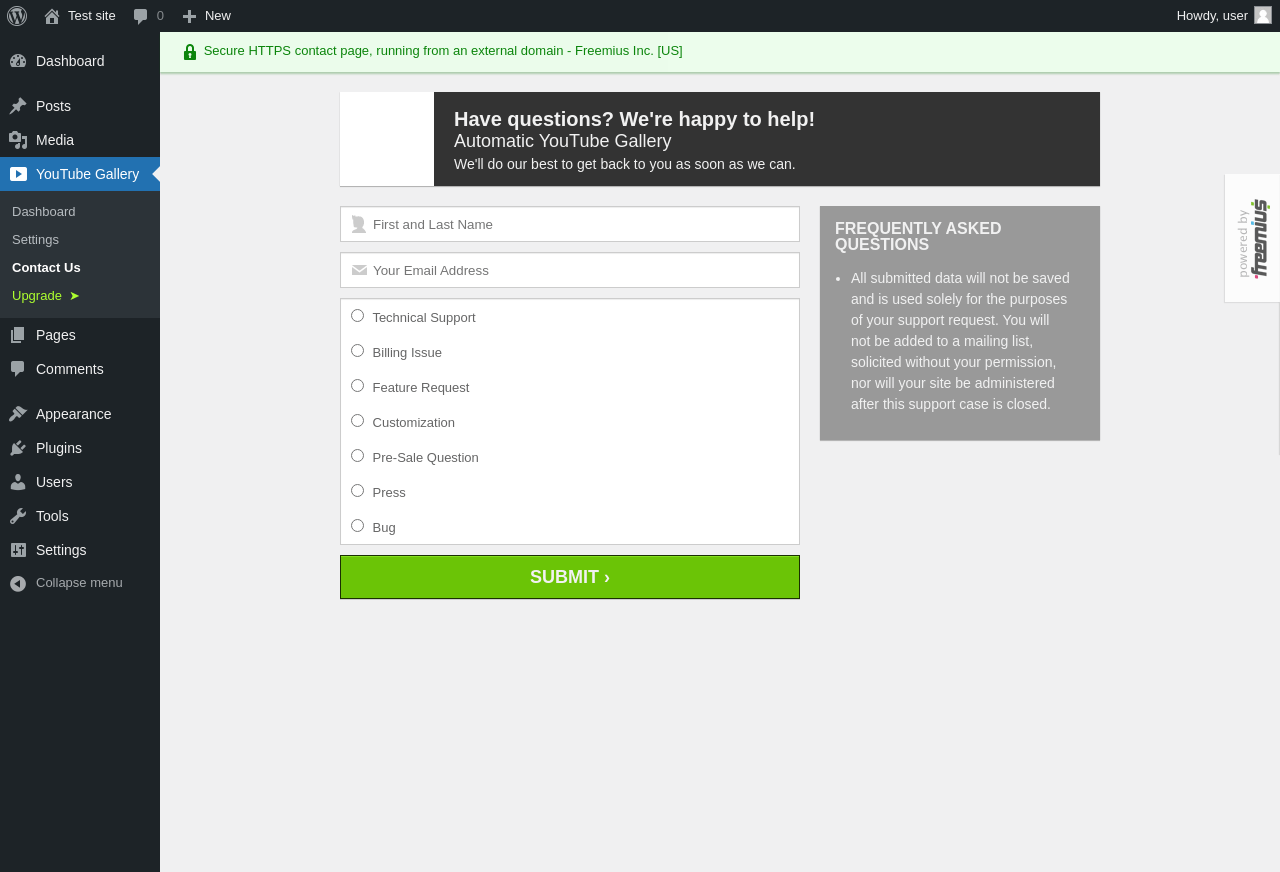
Task: Click the Posts pushpin icon
Action: (18, 106)
